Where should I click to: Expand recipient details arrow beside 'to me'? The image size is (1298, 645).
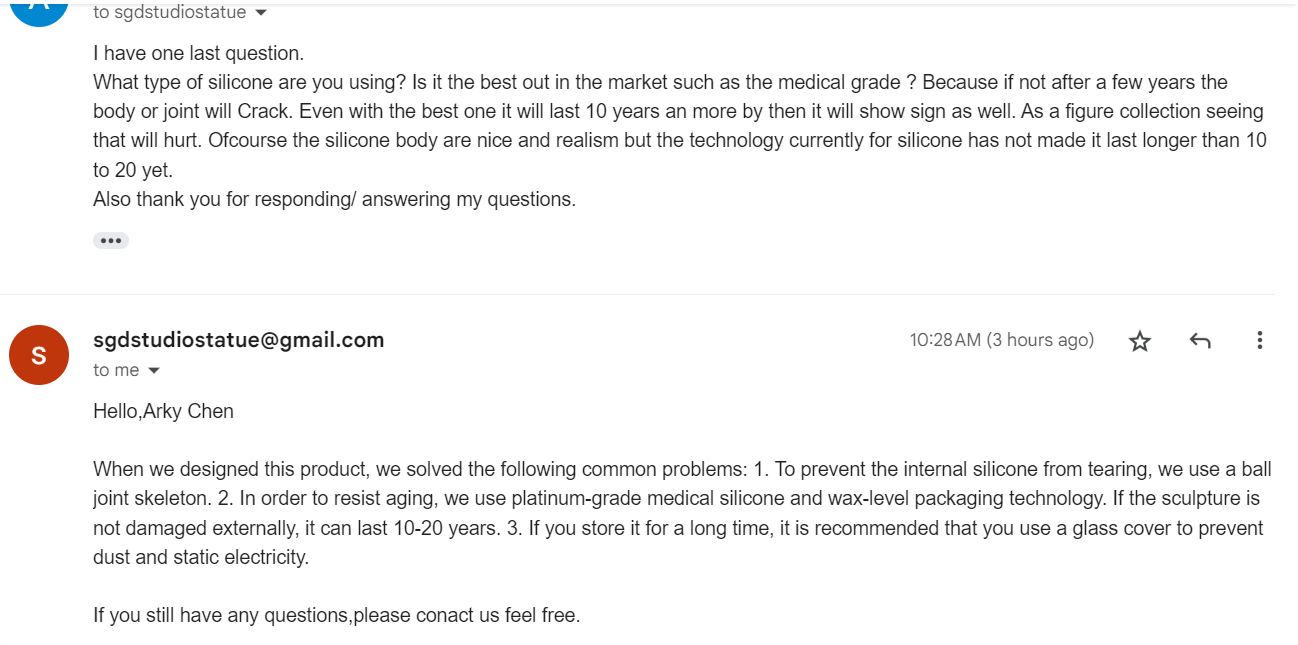(x=154, y=371)
